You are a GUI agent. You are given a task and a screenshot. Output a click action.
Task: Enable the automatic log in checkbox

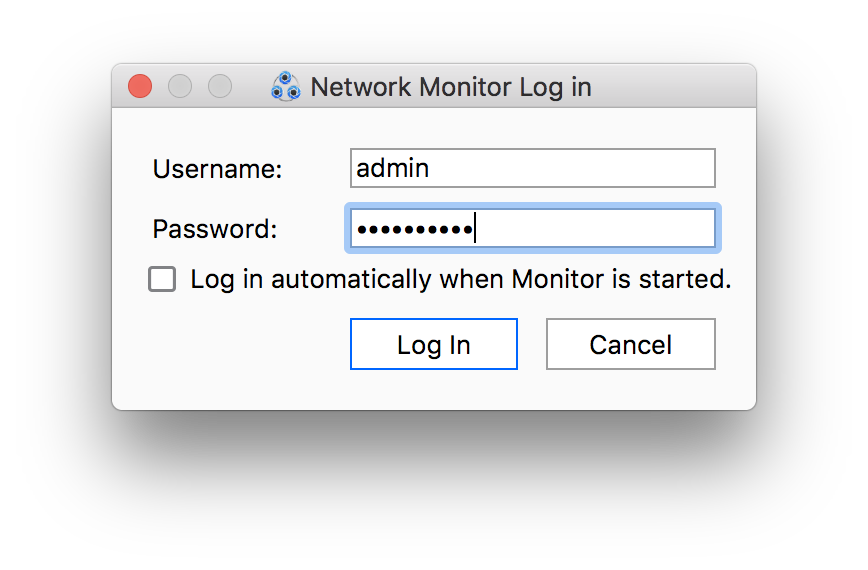pos(162,279)
